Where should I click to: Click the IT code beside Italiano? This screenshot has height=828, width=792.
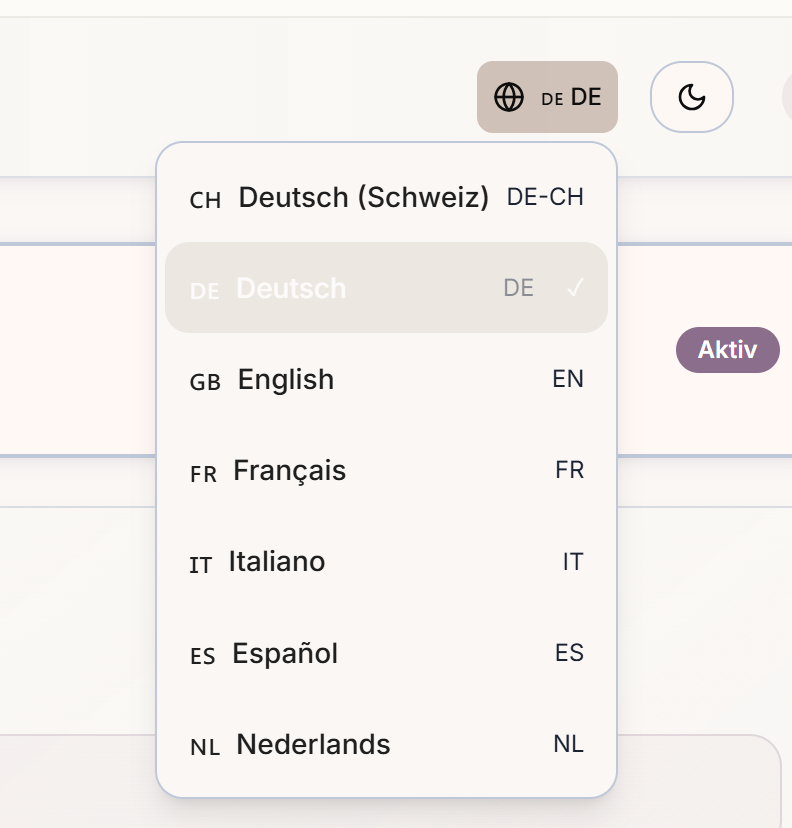(572, 562)
